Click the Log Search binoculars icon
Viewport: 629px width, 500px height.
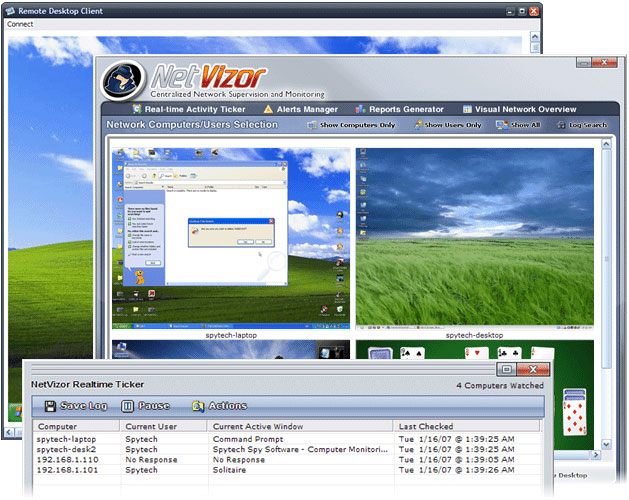point(561,125)
